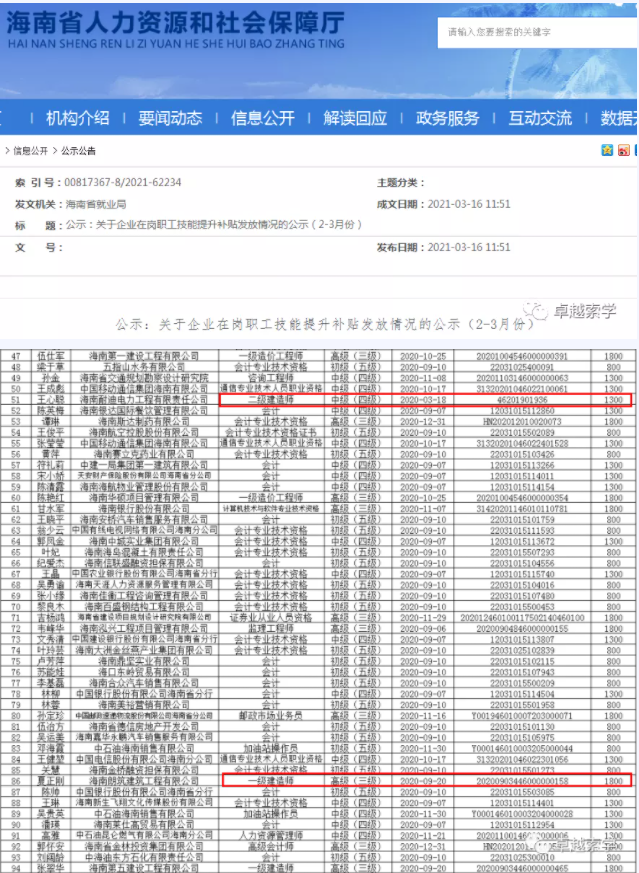Open the 互动交流 navigation menu
Viewport: 639px width, 873px height.
(x=539, y=118)
